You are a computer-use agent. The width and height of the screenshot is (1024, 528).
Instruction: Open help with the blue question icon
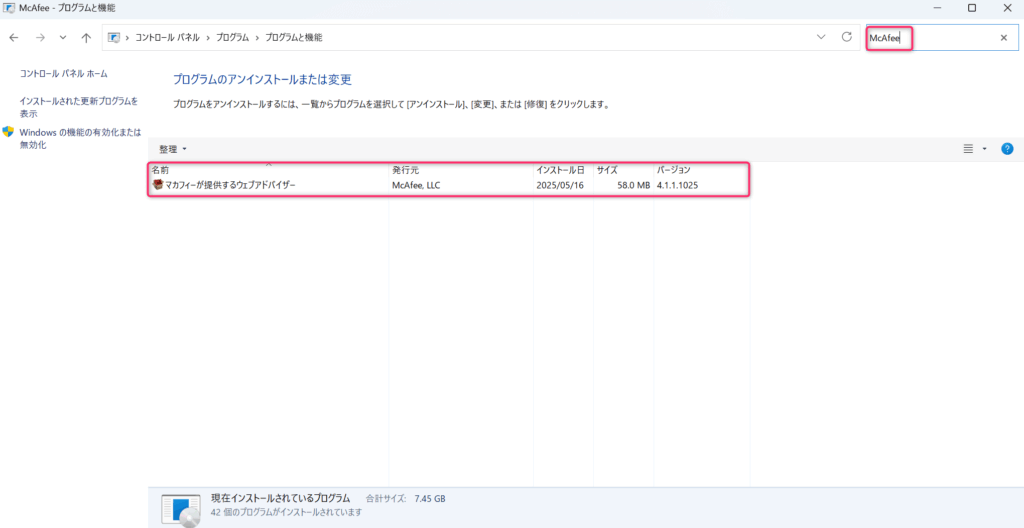point(1007,149)
